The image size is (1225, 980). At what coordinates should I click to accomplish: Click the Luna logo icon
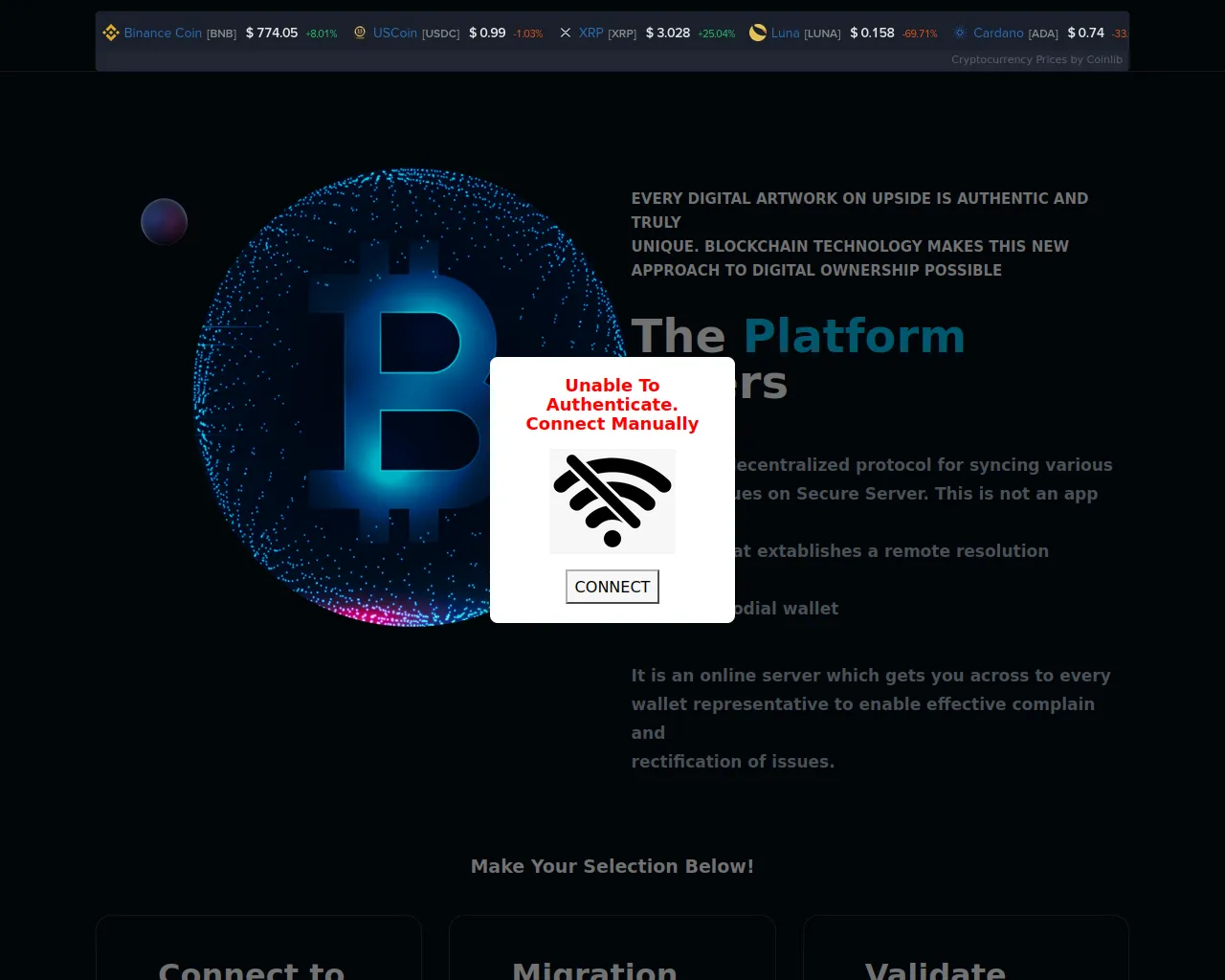[x=758, y=33]
